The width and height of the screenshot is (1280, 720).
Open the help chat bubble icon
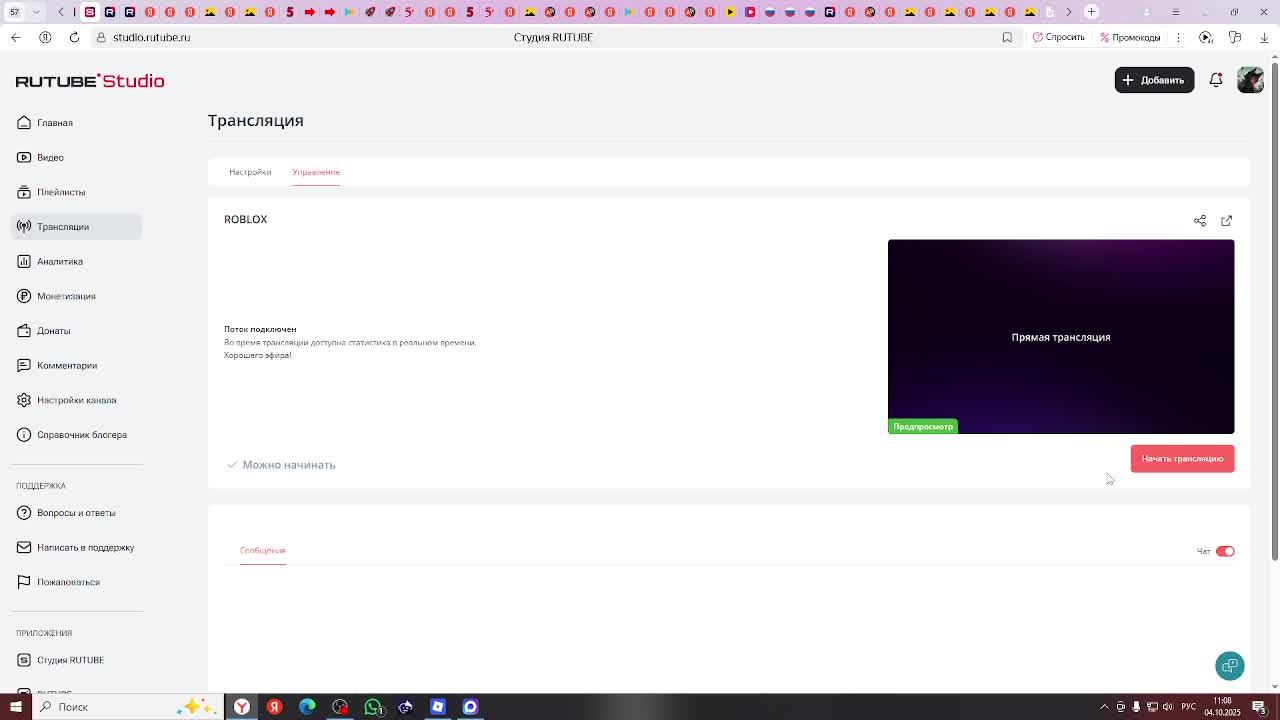pos(1230,666)
